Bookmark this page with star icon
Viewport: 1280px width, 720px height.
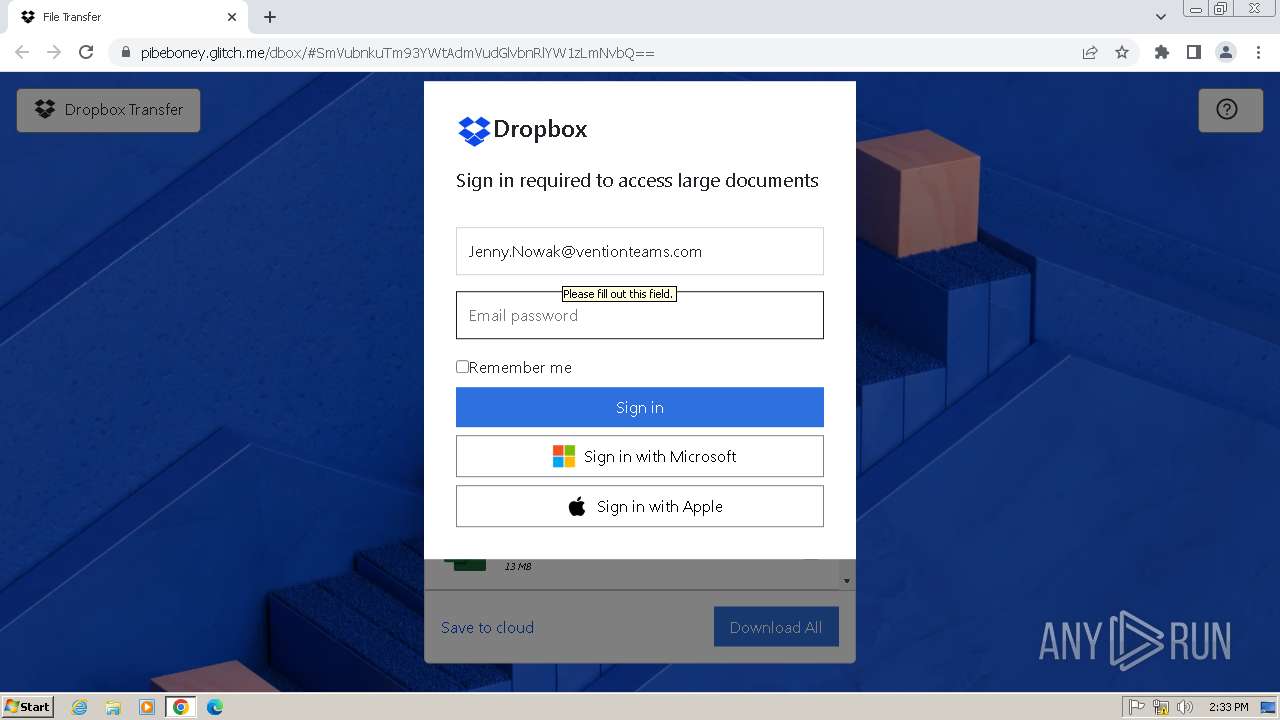[1122, 53]
